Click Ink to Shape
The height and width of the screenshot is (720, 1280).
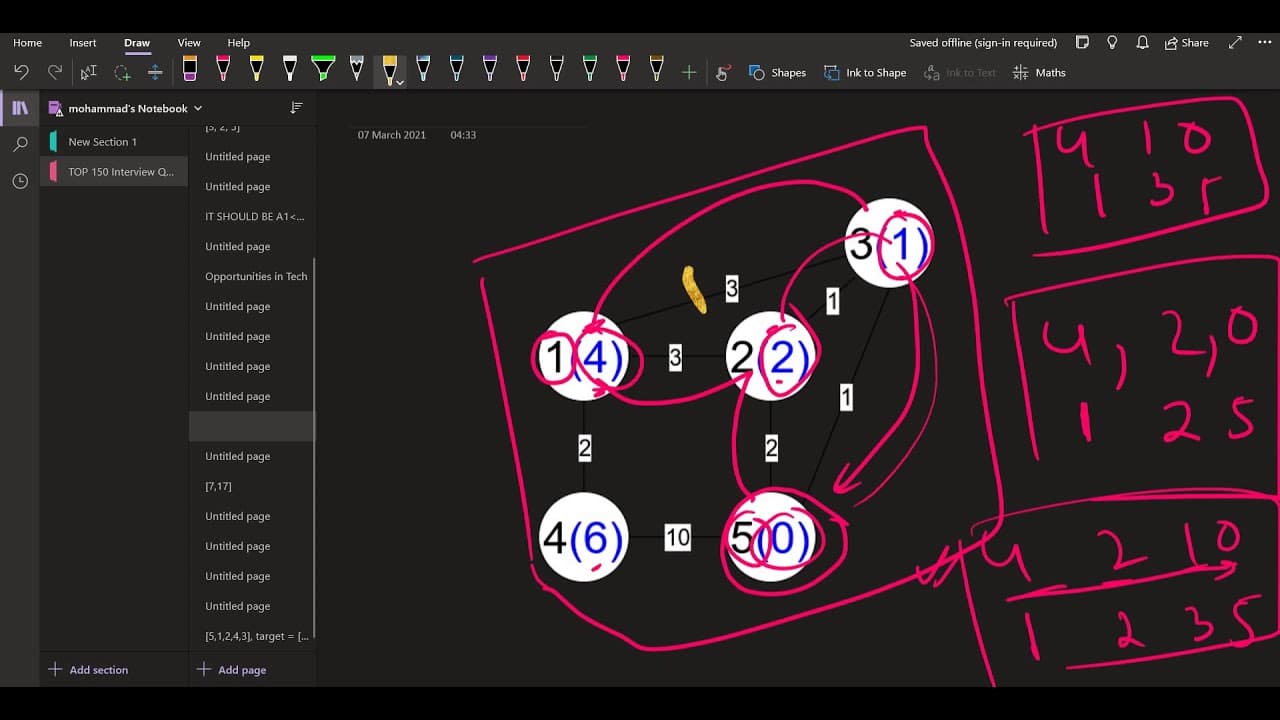pyautogui.click(x=865, y=72)
